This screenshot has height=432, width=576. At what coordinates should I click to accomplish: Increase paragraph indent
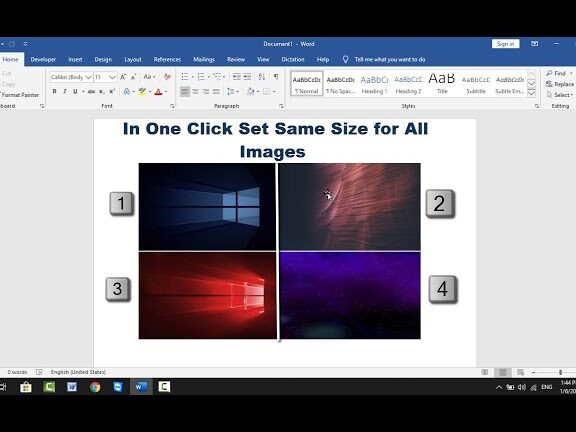247,77
